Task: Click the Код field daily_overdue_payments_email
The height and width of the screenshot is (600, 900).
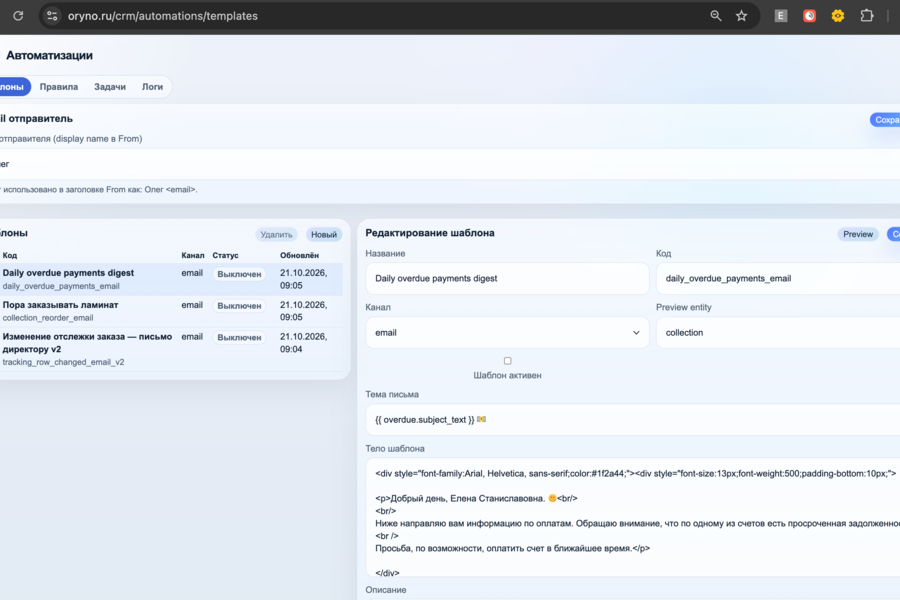Action: pos(778,278)
